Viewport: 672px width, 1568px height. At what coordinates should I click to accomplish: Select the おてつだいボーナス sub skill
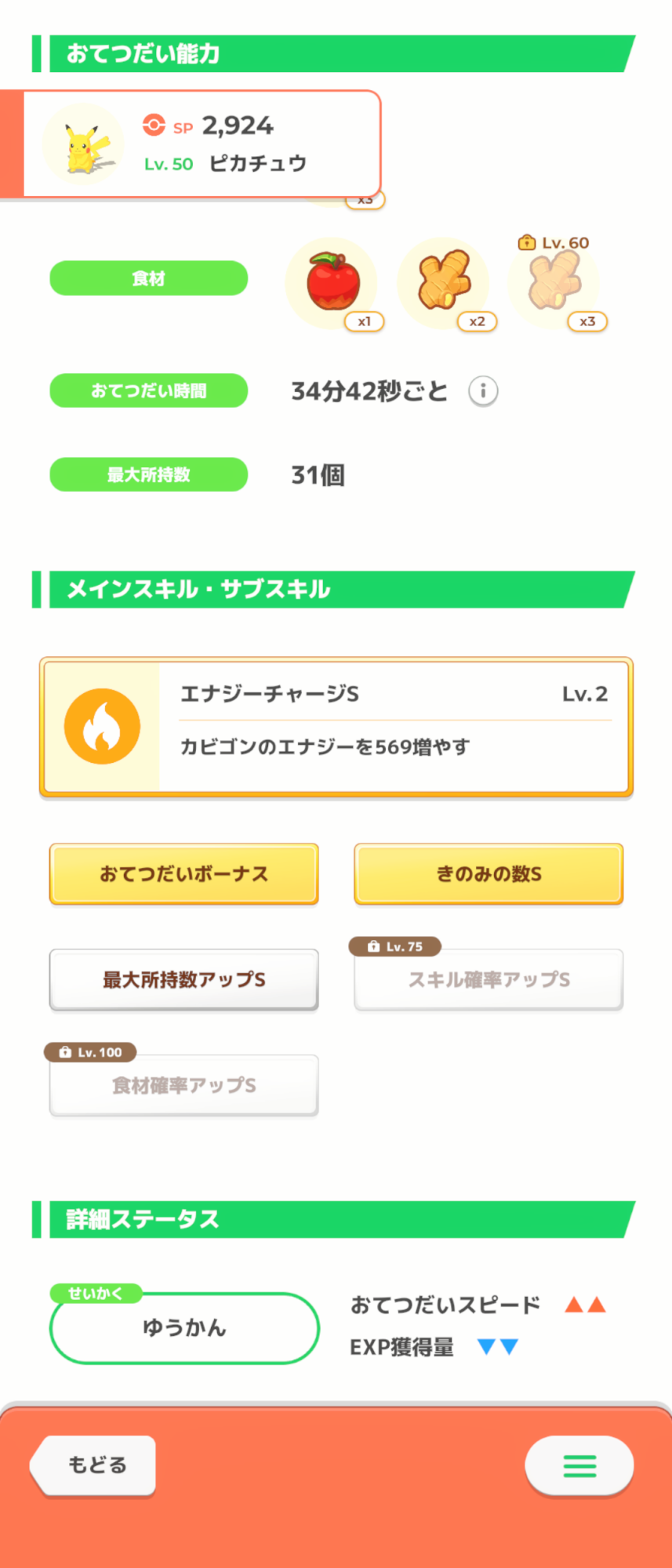(x=183, y=874)
